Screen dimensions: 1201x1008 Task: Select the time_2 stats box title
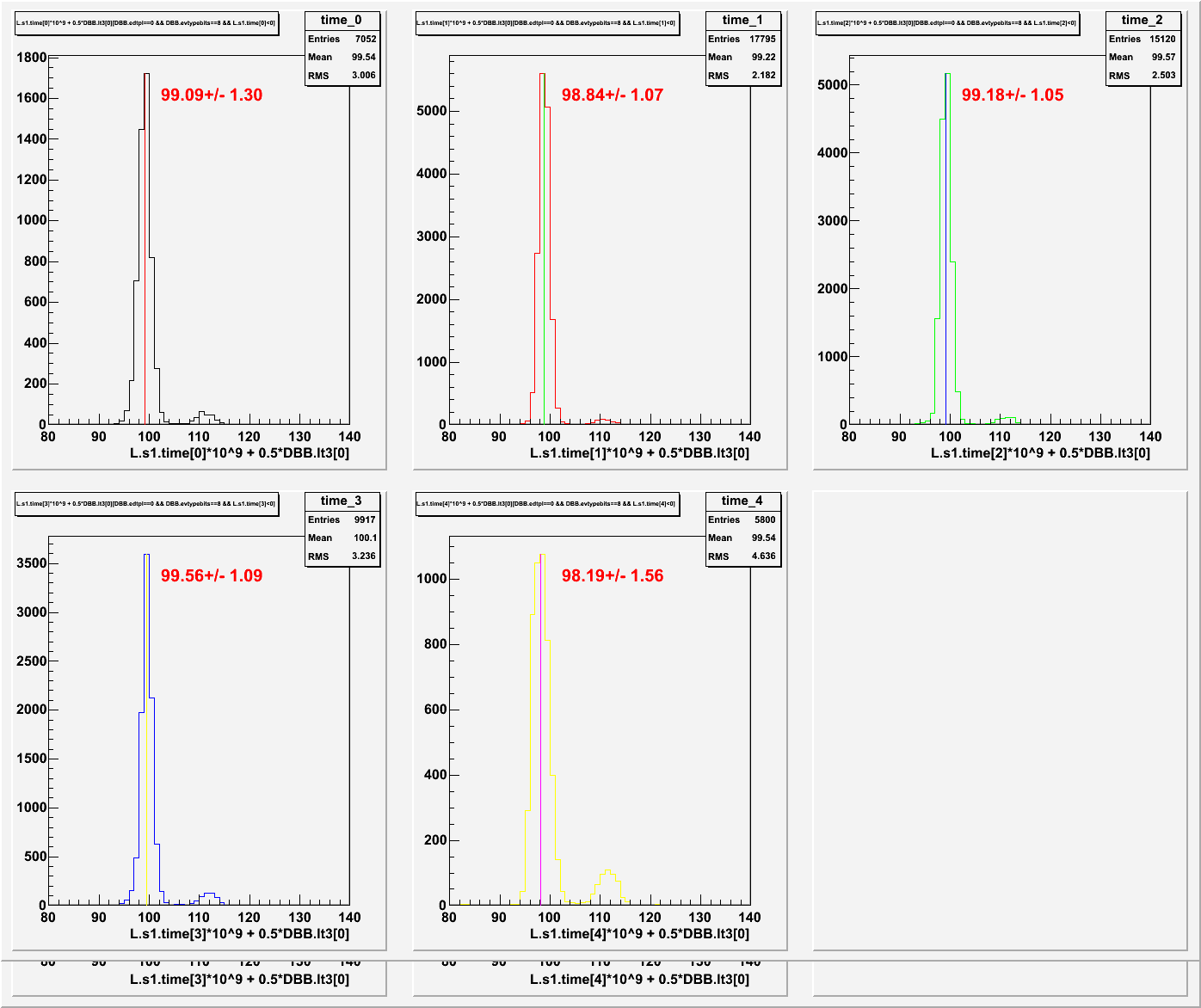(x=1142, y=20)
